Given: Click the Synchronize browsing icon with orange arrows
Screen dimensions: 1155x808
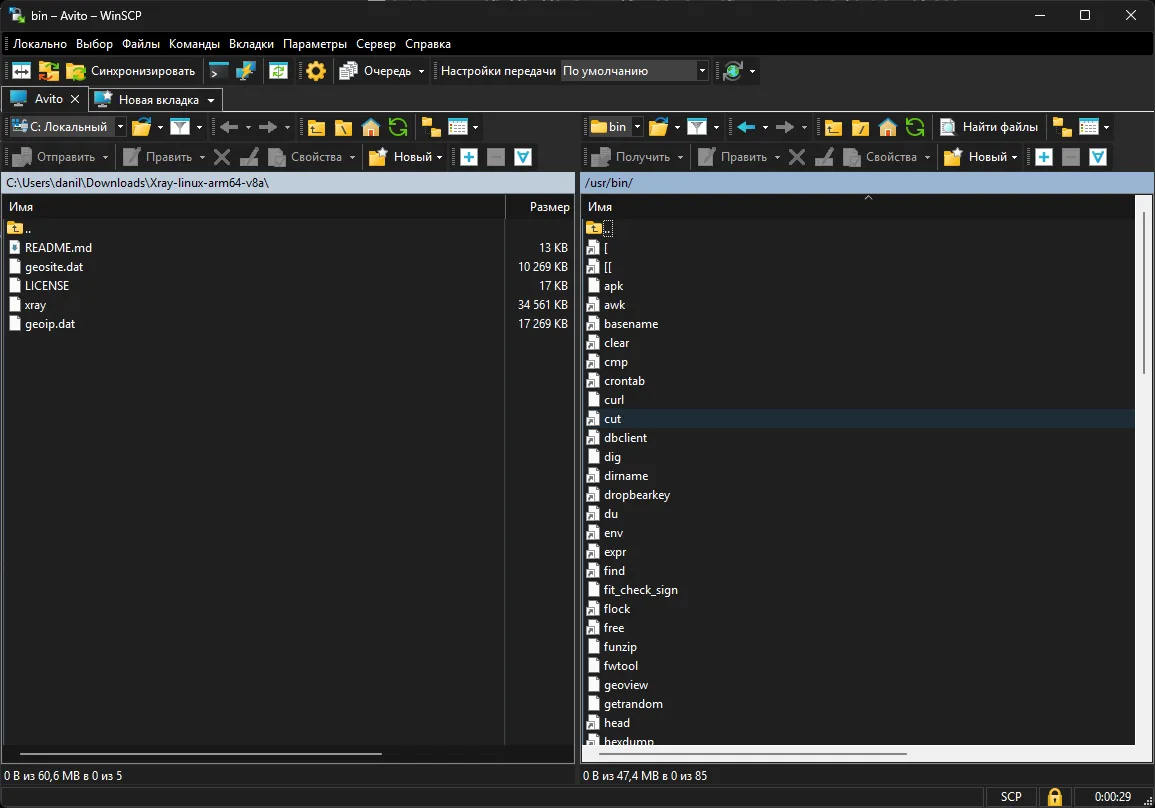Looking at the screenshot, I should 49,71.
